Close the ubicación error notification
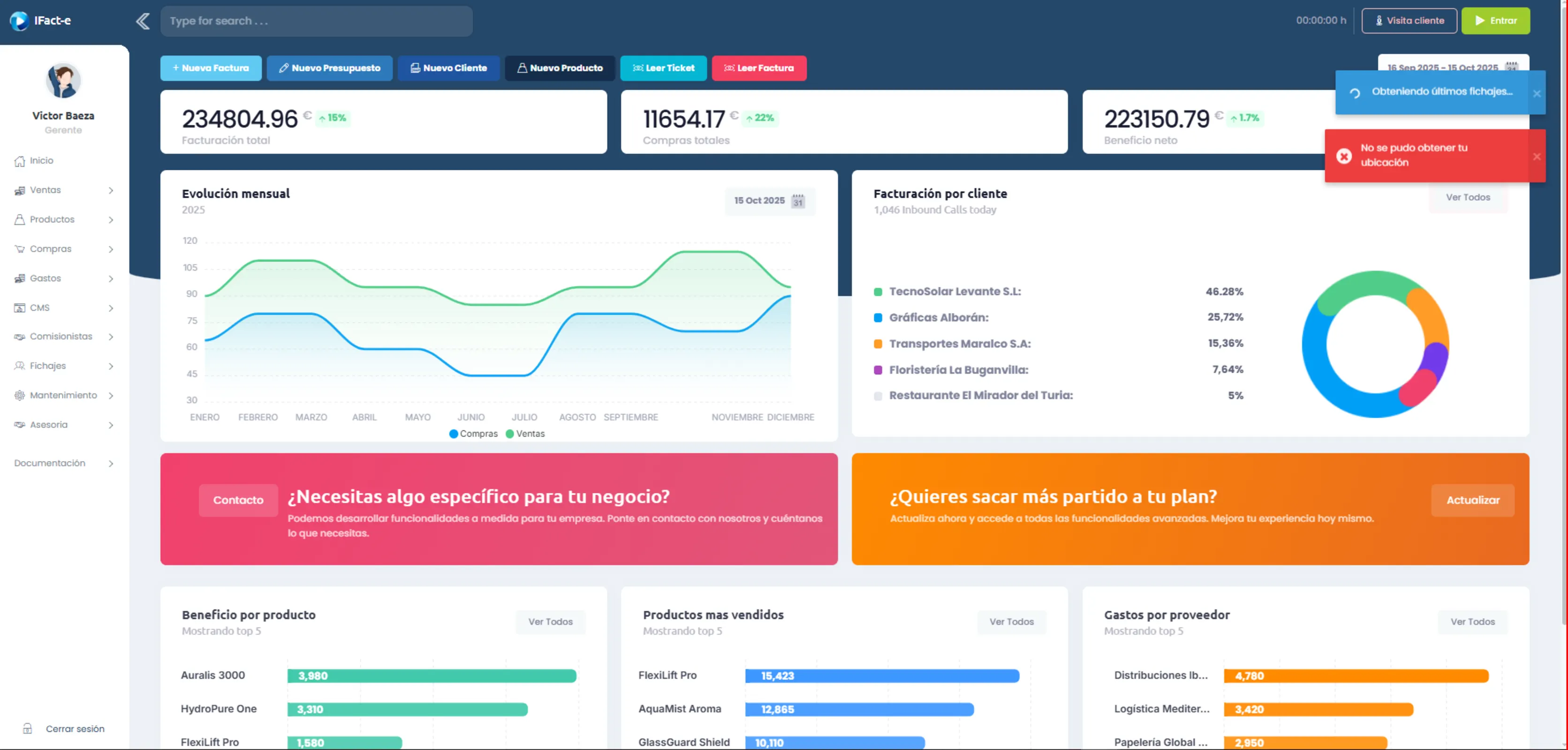 (1537, 157)
